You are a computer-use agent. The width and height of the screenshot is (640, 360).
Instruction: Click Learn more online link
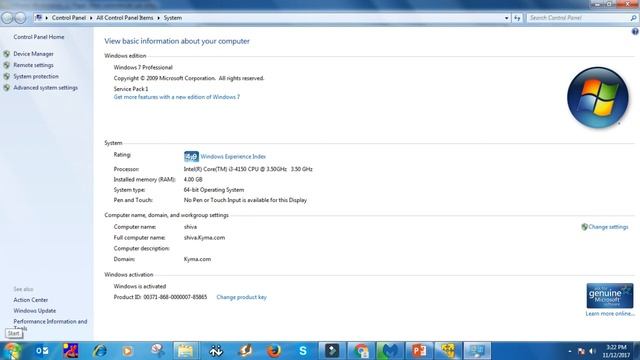point(610,313)
